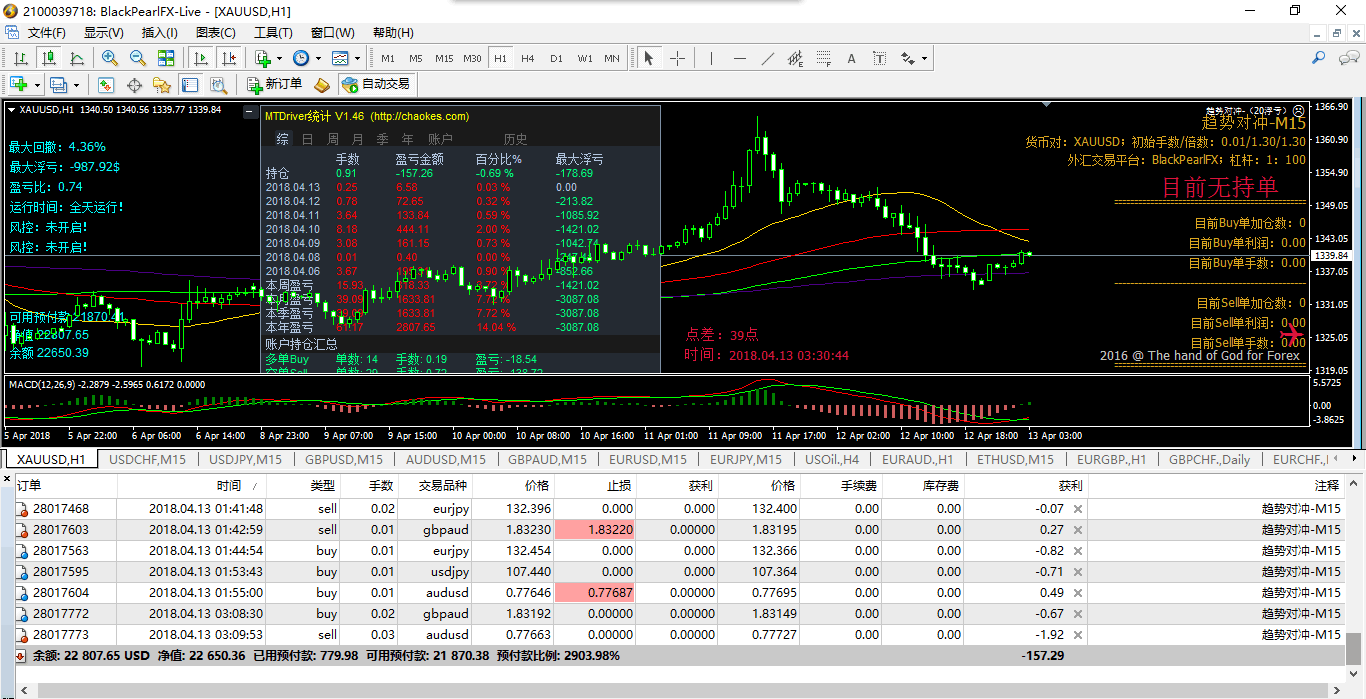Screen dimensions: 1366x699
Task: Switch to the GBPUSD,M15 chart tab
Action: (342, 459)
